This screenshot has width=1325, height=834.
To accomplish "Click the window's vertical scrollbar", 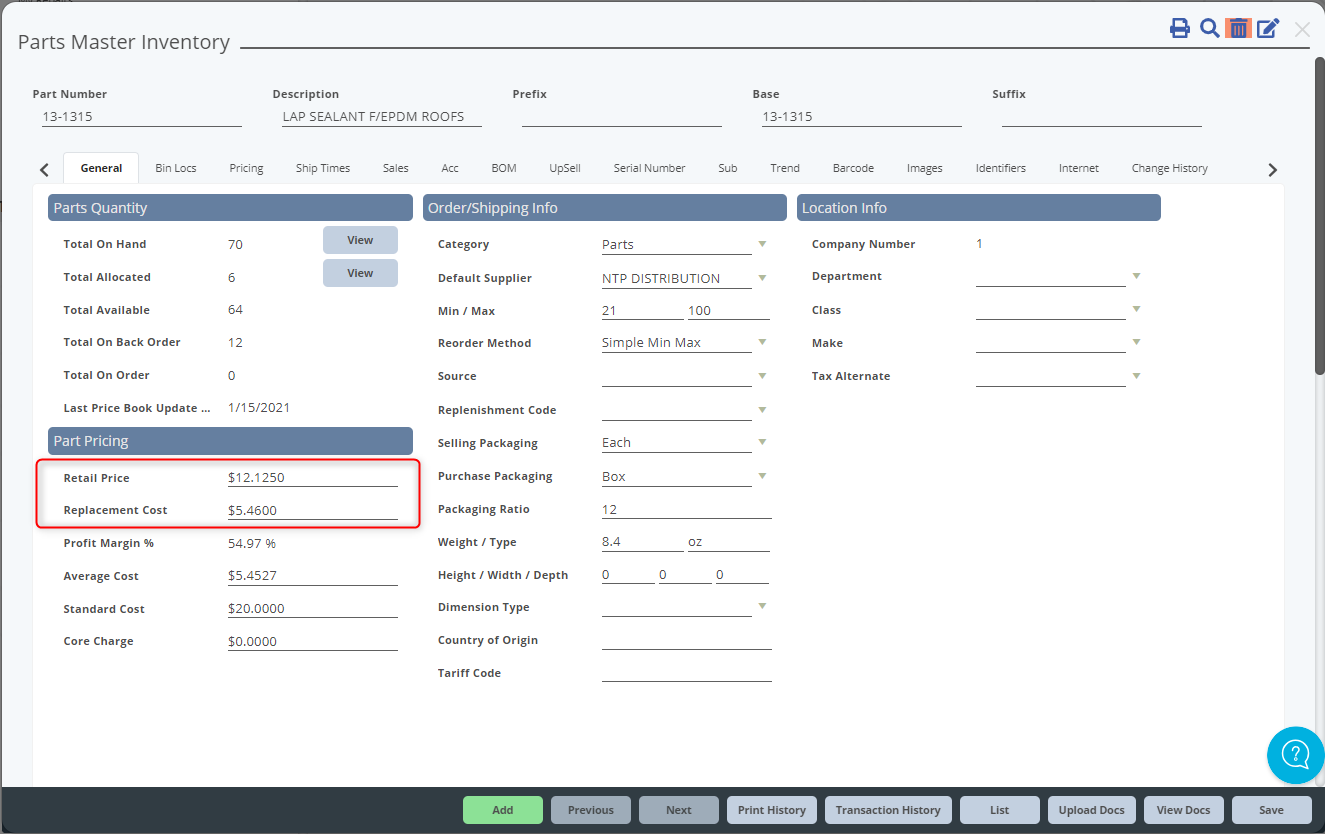I will pos(1319,216).
